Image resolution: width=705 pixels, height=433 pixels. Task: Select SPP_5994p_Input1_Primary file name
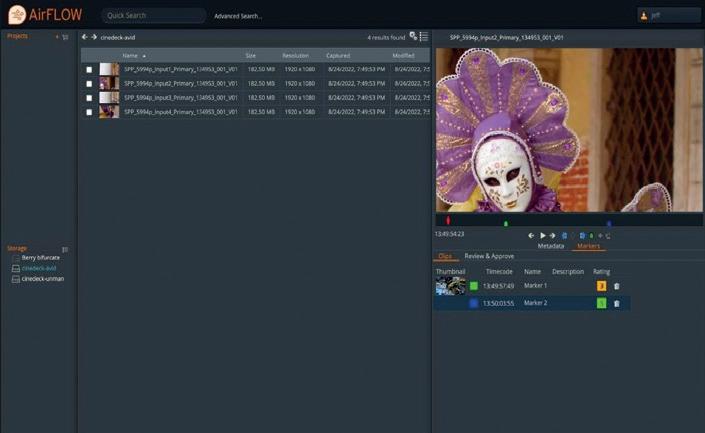[181, 69]
